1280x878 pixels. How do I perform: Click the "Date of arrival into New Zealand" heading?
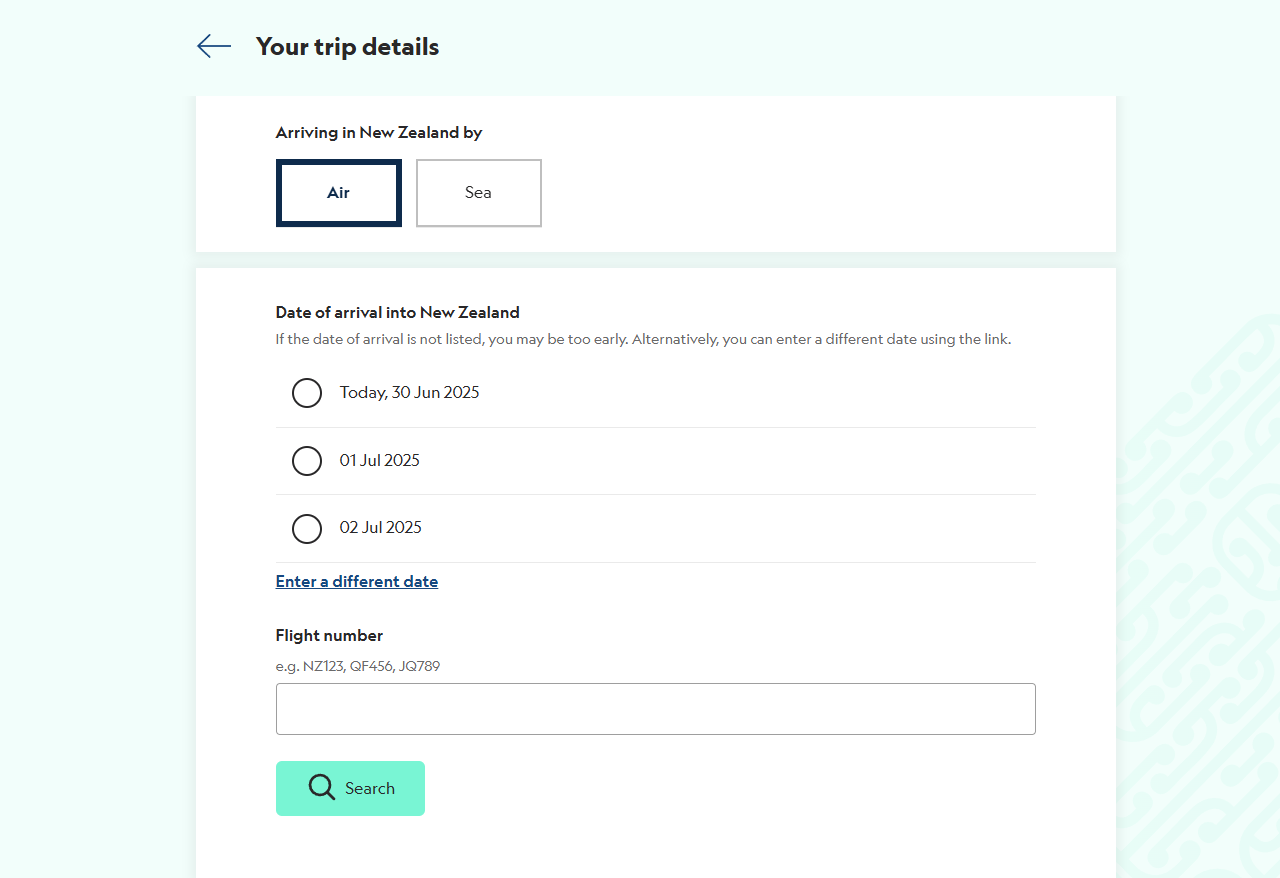(398, 313)
